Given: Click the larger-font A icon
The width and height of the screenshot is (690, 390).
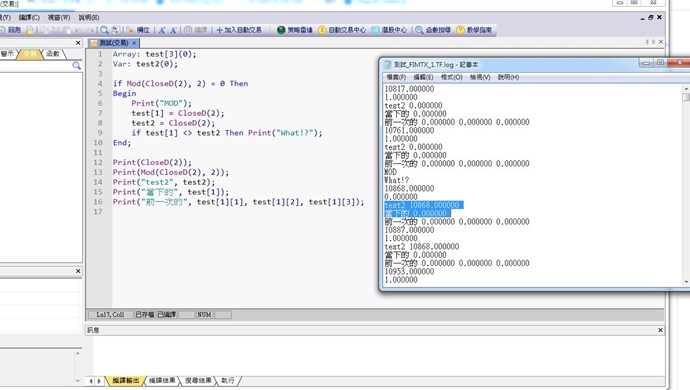Looking at the screenshot, I should [161, 30].
